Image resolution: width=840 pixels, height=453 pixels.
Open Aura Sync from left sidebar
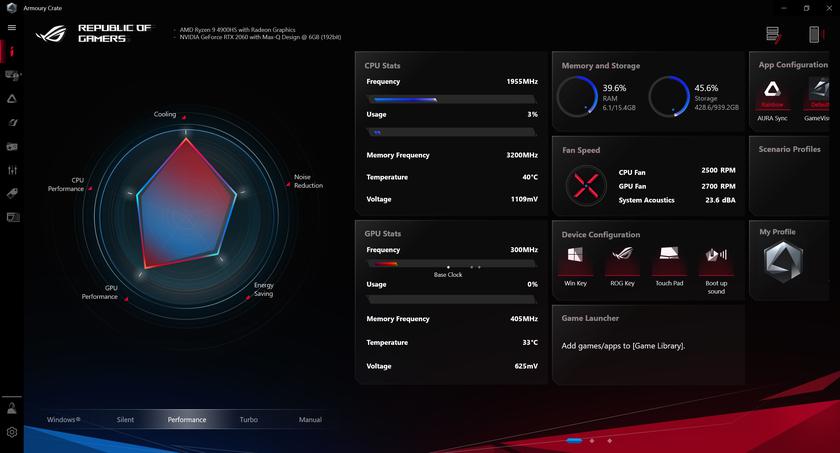(12, 98)
